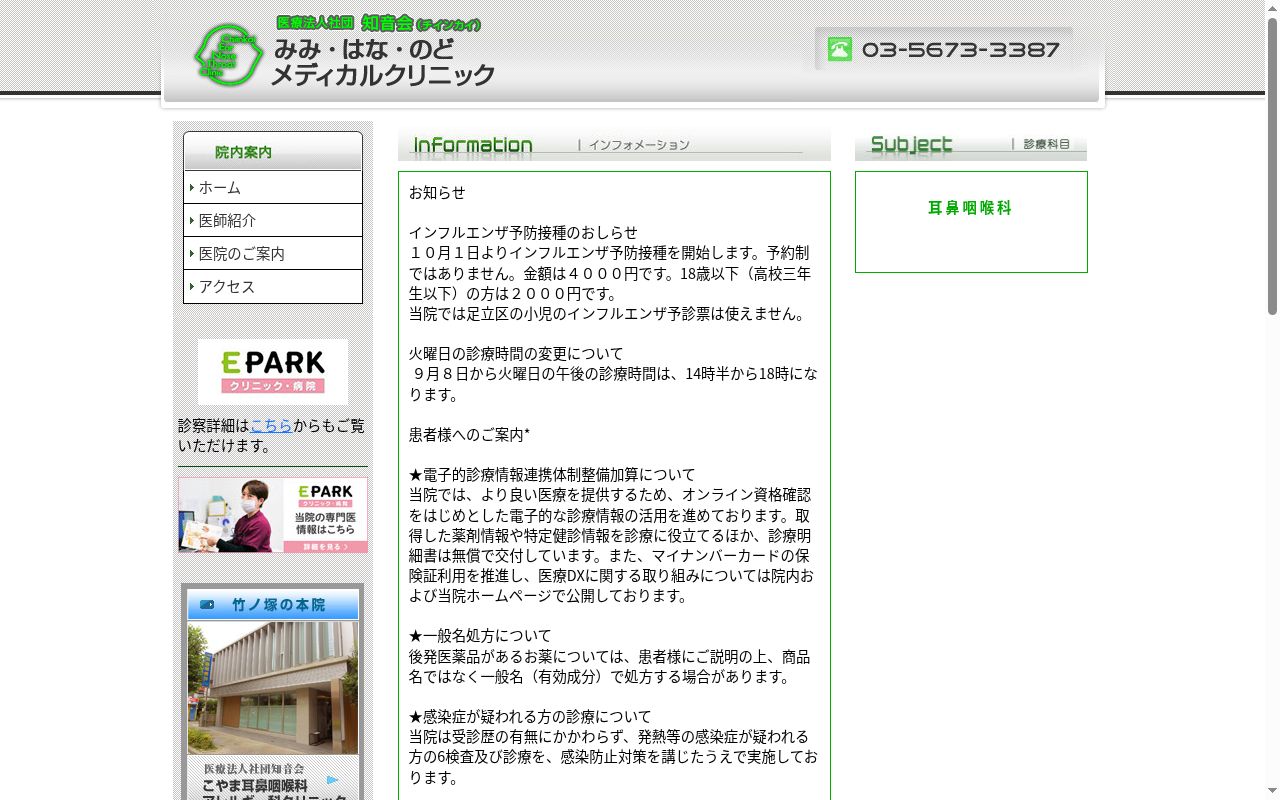Click the インフルエンザ予防接種のおしらせ line
The image size is (1280, 800).
click(523, 233)
